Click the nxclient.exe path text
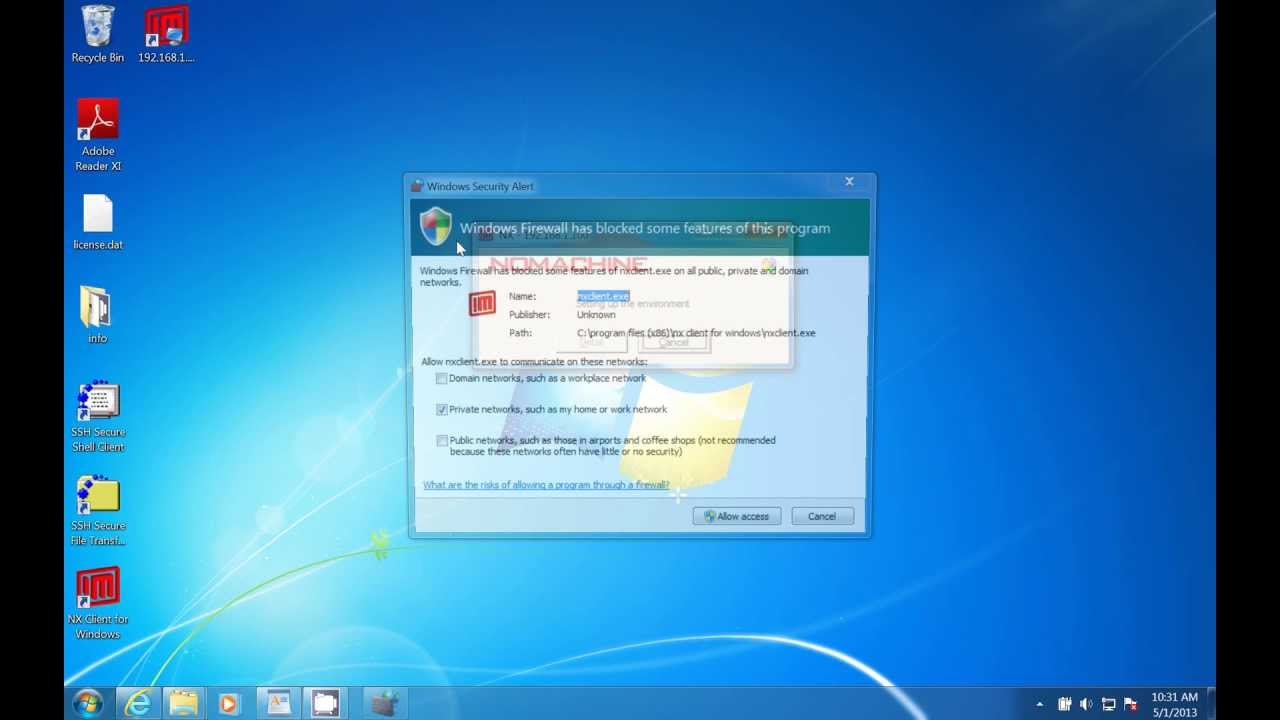The height and width of the screenshot is (720, 1280). click(x=696, y=333)
